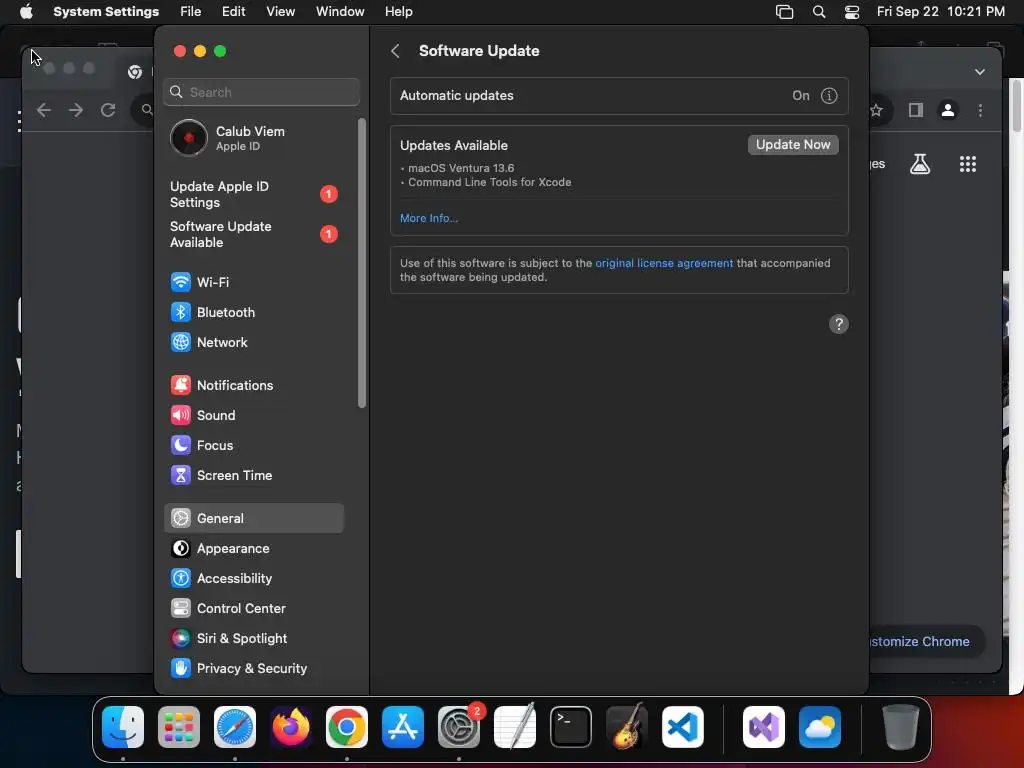Open Google Chrome from the Dock

point(347,727)
